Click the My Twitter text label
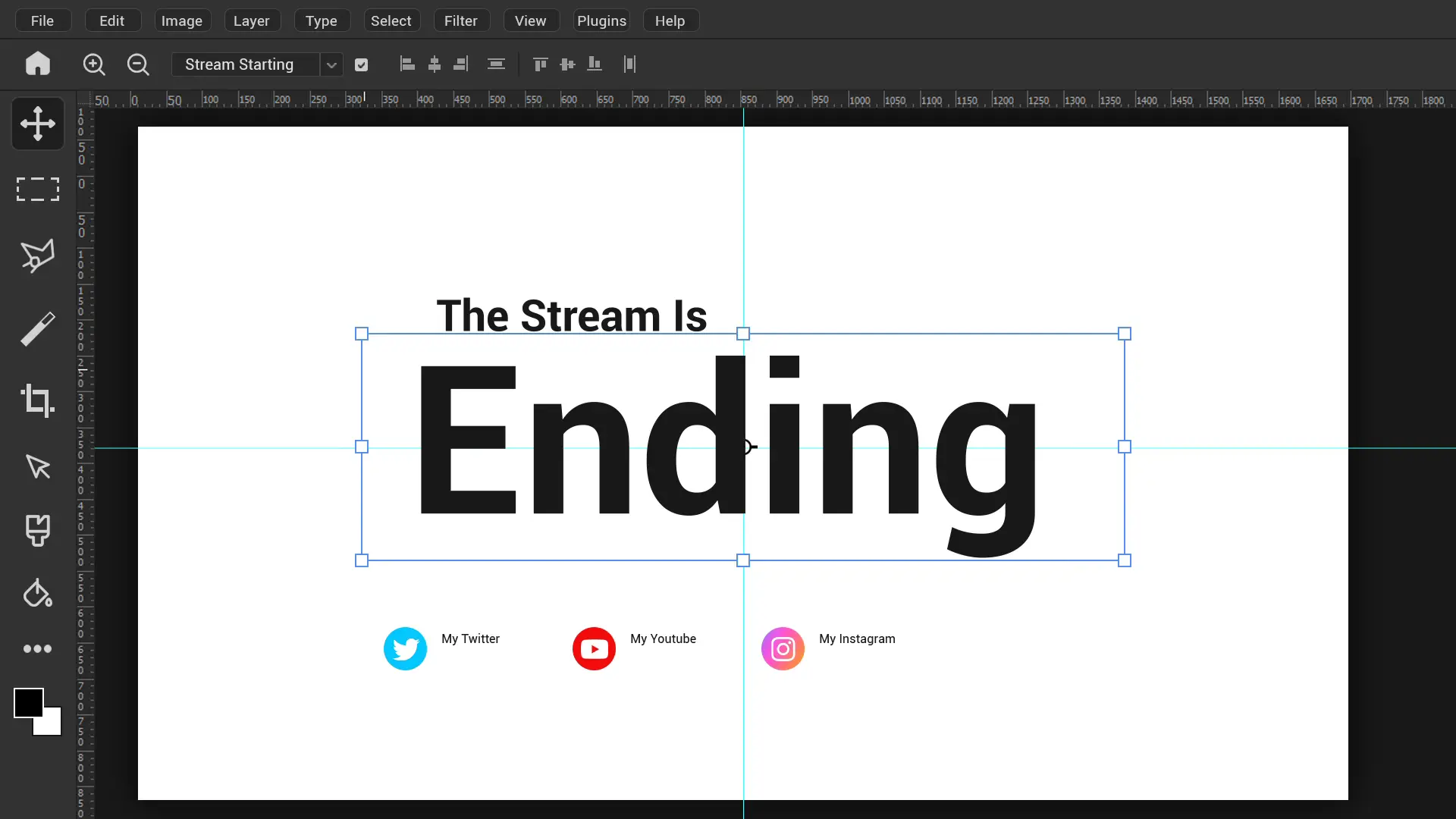Screen dimensions: 1456x819 click(470, 639)
